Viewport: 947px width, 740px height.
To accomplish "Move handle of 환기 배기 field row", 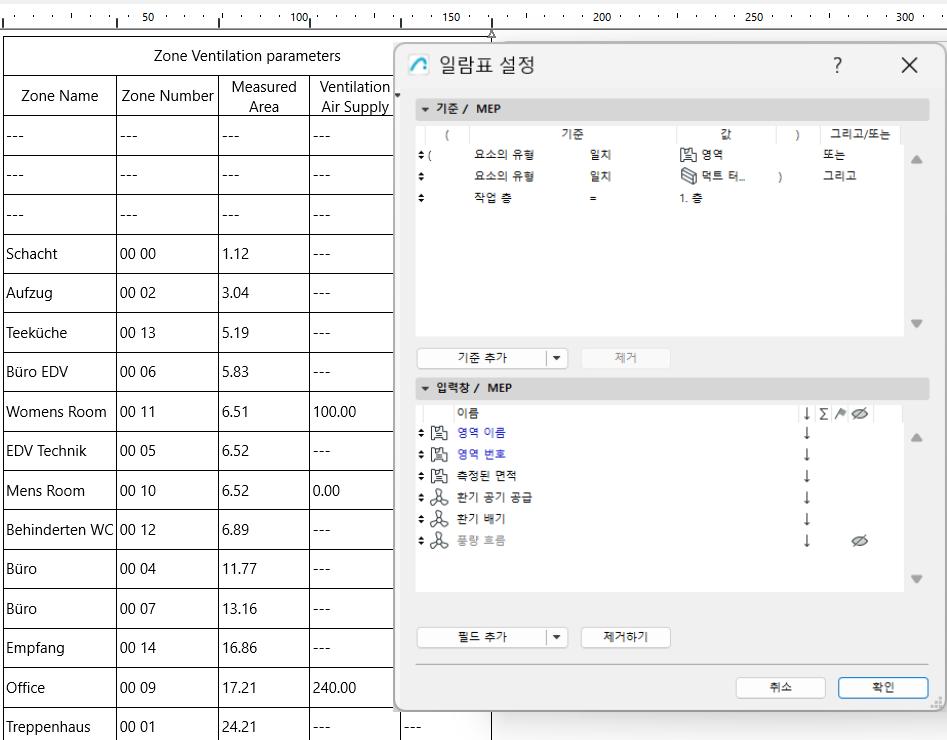I will point(421,520).
